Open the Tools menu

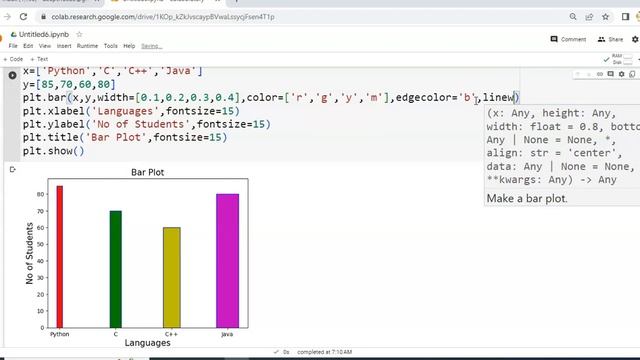110,46
